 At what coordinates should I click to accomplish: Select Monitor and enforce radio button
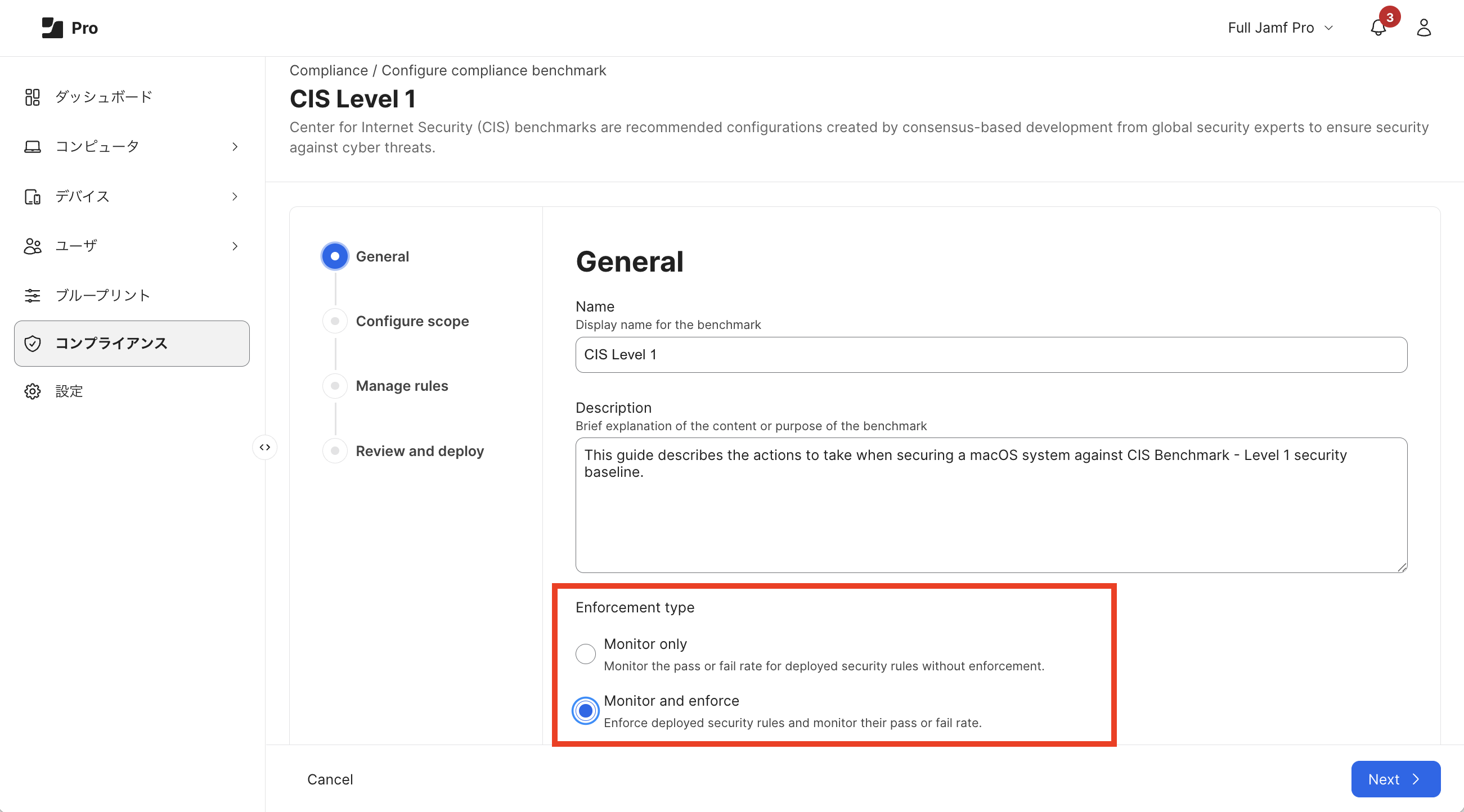(585, 710)
